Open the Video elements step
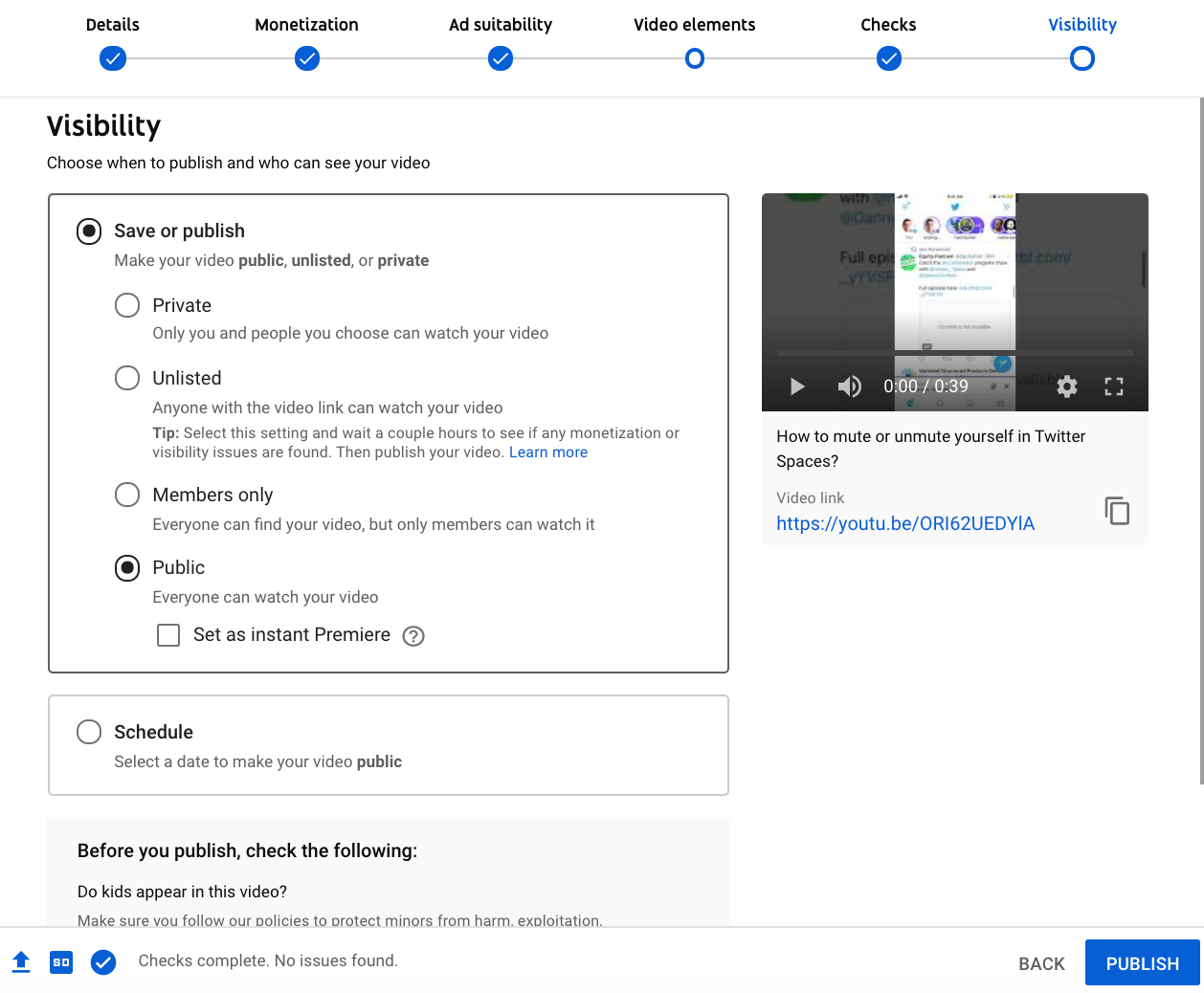This screenshot has width=1204, height=993. pos(695,58)
